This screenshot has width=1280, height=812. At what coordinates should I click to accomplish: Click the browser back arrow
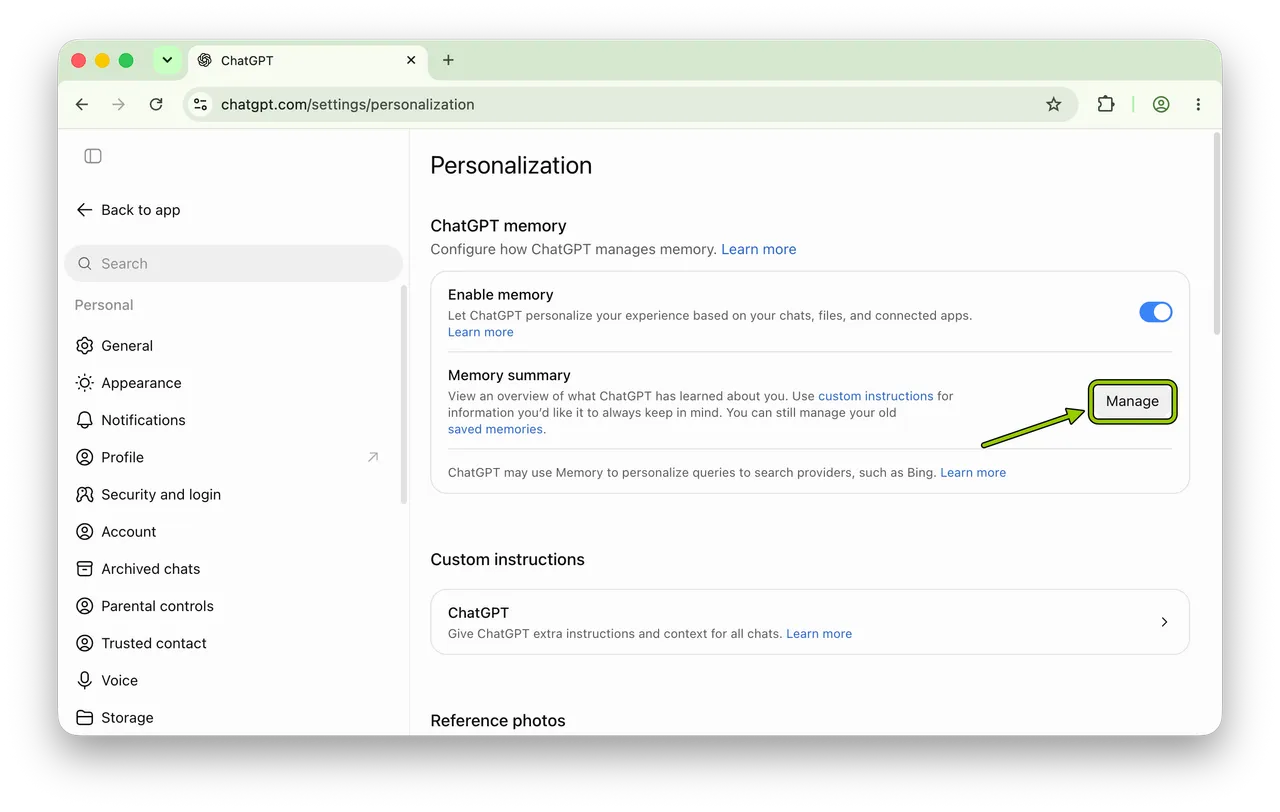(82, 104)
